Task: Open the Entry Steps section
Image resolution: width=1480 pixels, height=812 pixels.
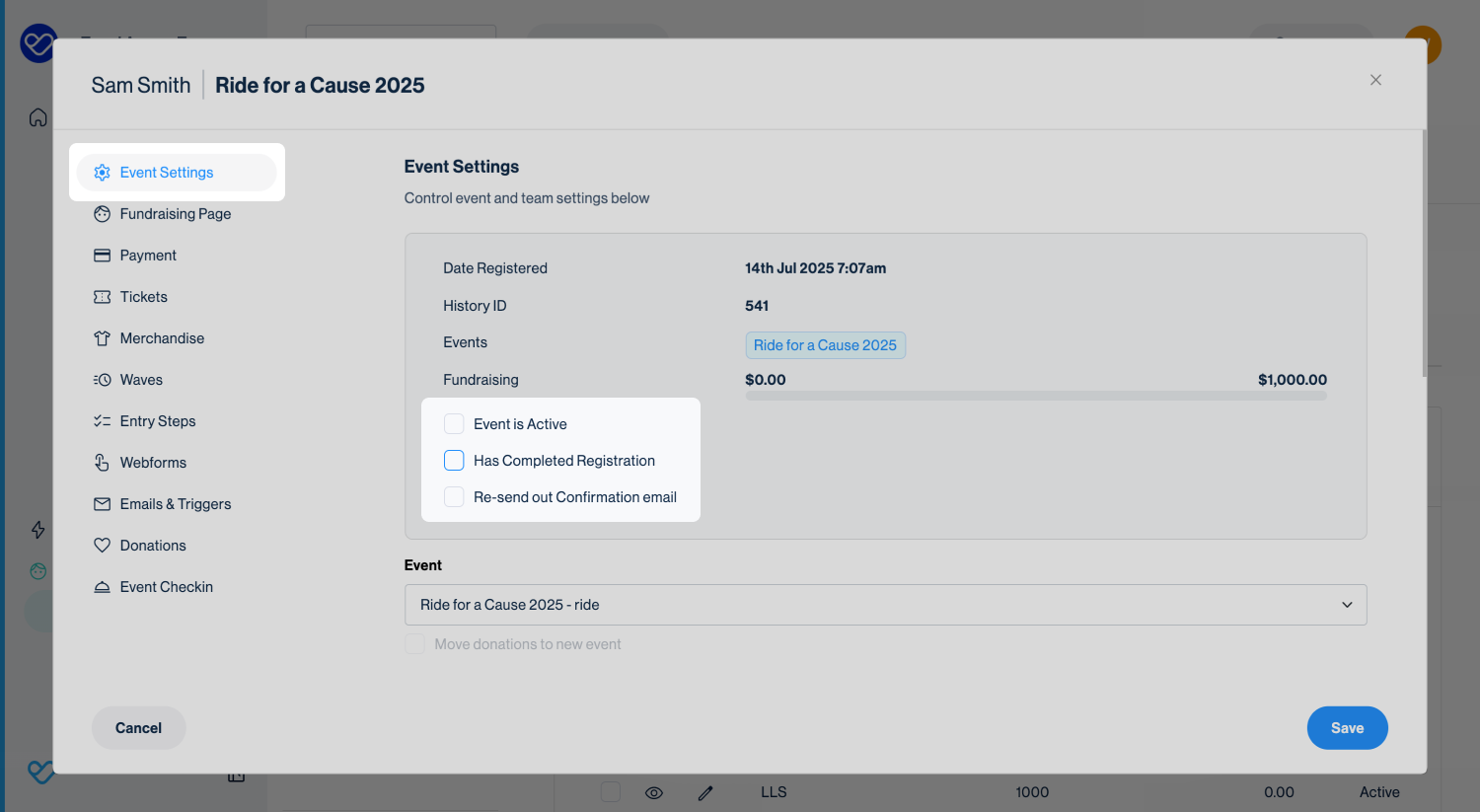Action: [157, 421]
